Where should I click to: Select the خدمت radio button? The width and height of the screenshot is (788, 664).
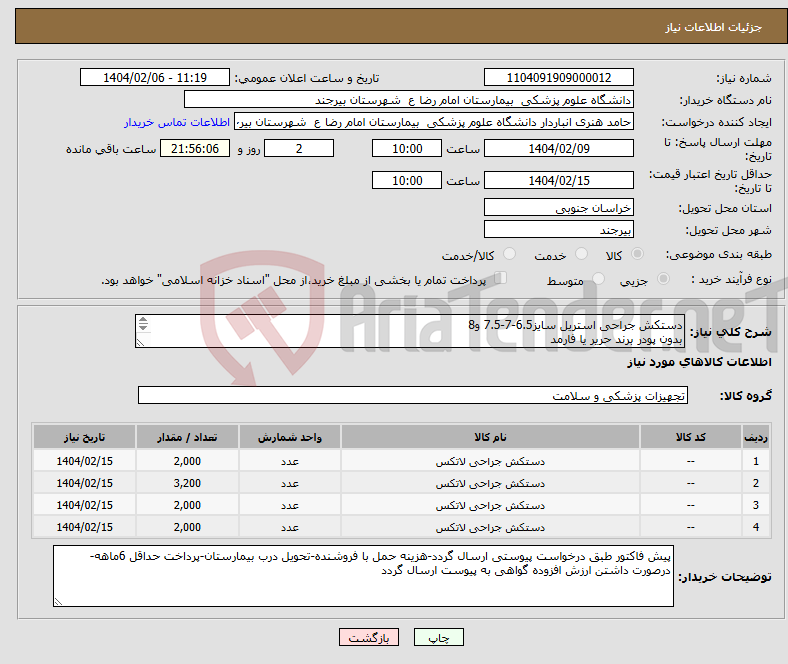[x=581, y=254]
